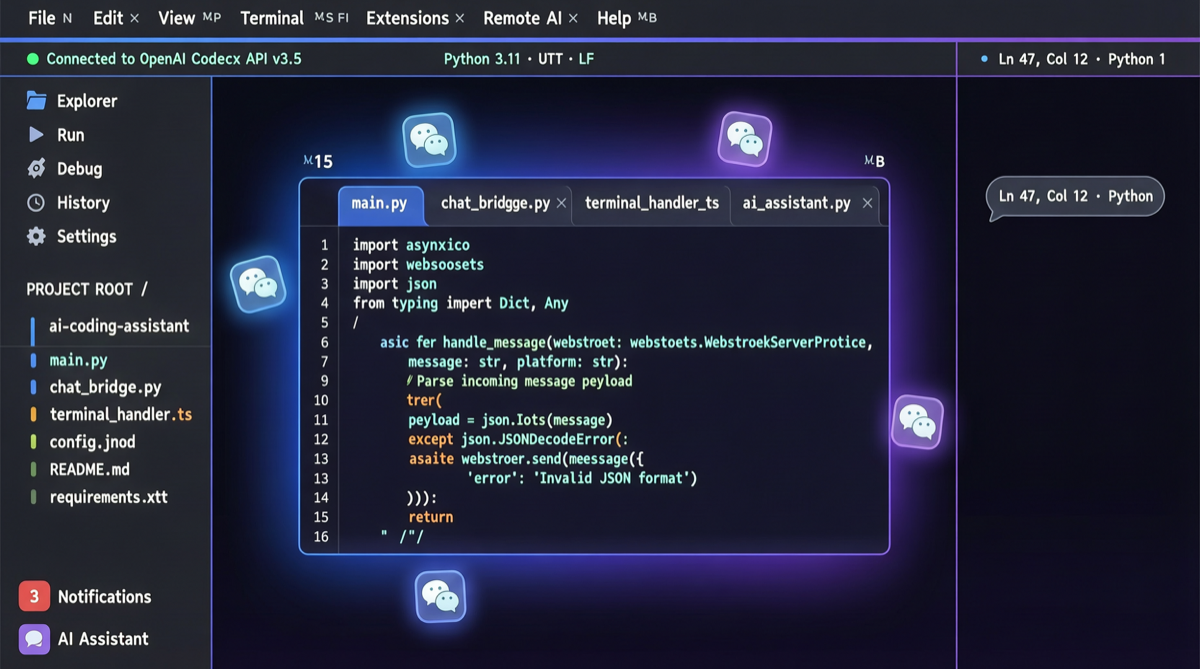Switch to the terminal_handler_ts tab
Viewport: 1200px width, 669px height.
652,203
